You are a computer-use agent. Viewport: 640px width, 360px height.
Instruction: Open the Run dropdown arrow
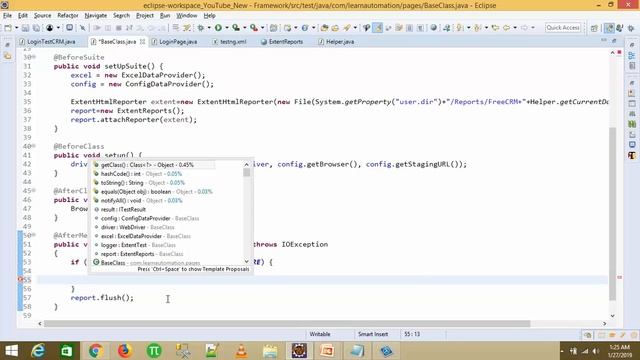click(227, 28)
